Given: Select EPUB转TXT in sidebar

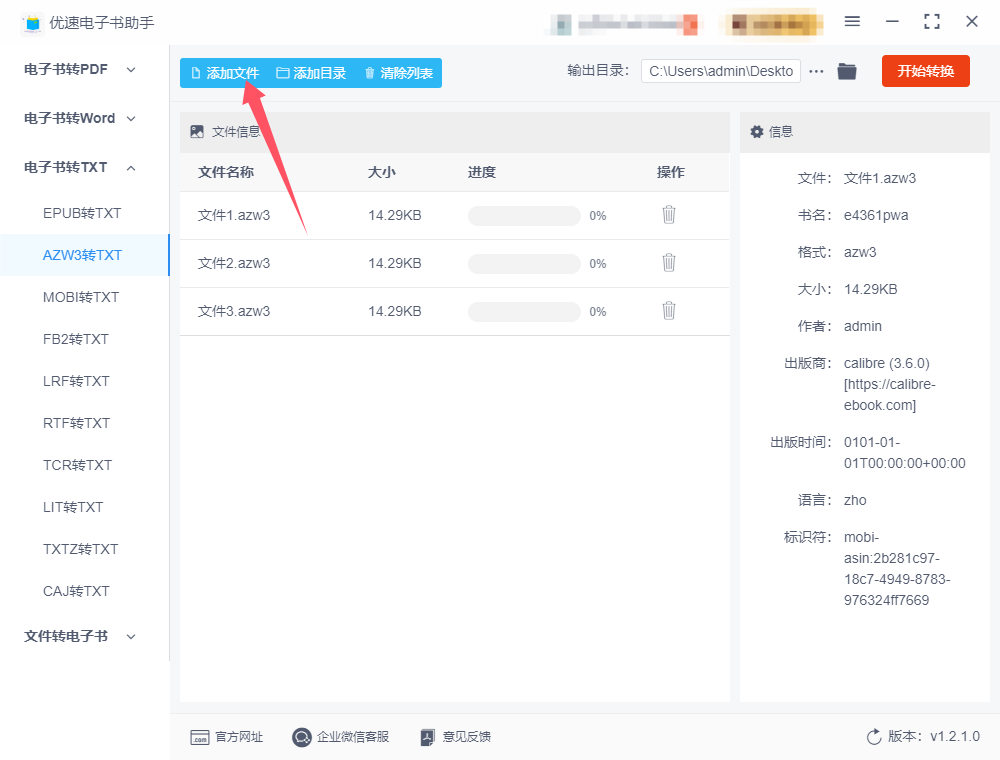Looking at the screenshot, I should click(x=82, y=213).
